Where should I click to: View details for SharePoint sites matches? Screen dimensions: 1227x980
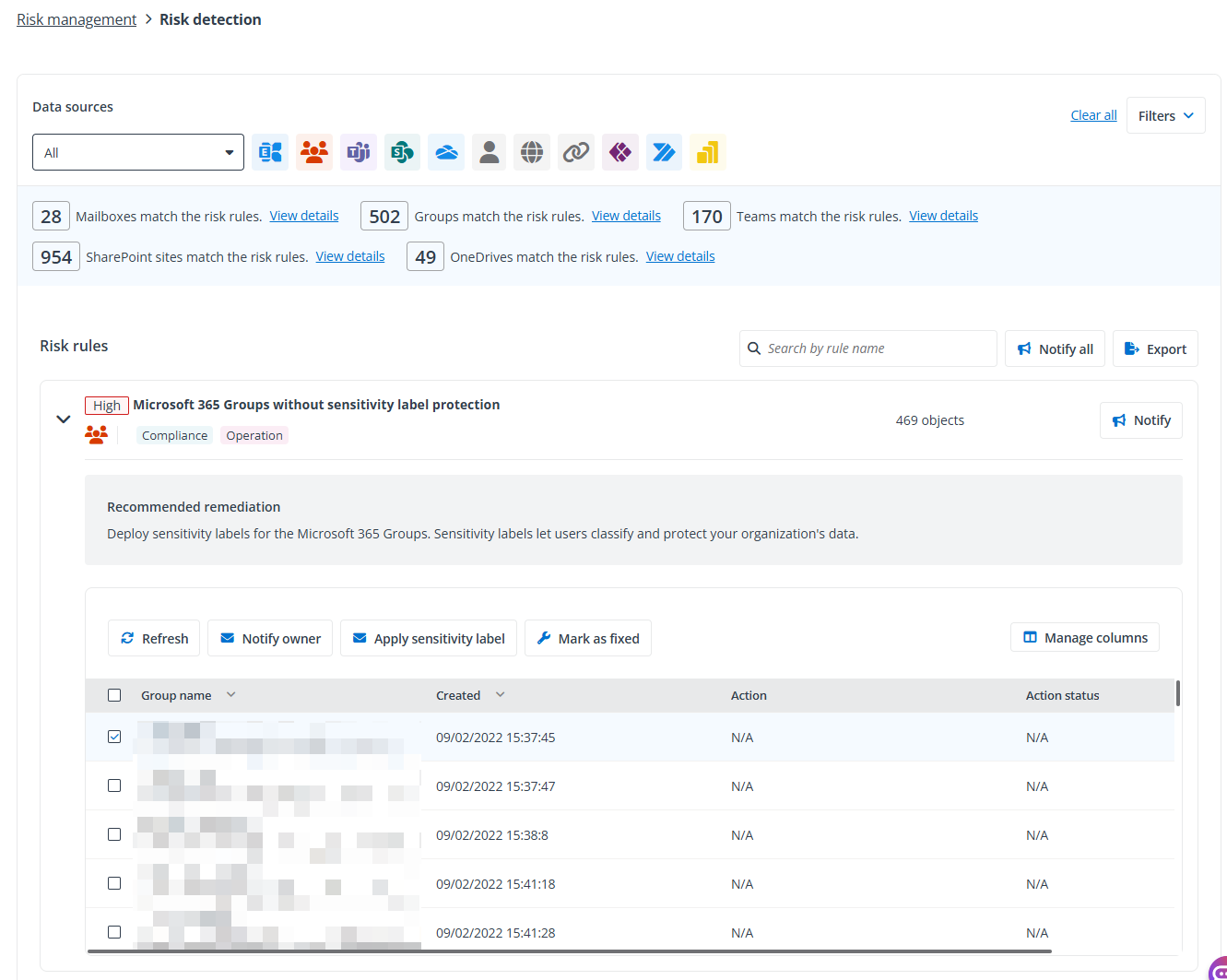pos(350,256)
